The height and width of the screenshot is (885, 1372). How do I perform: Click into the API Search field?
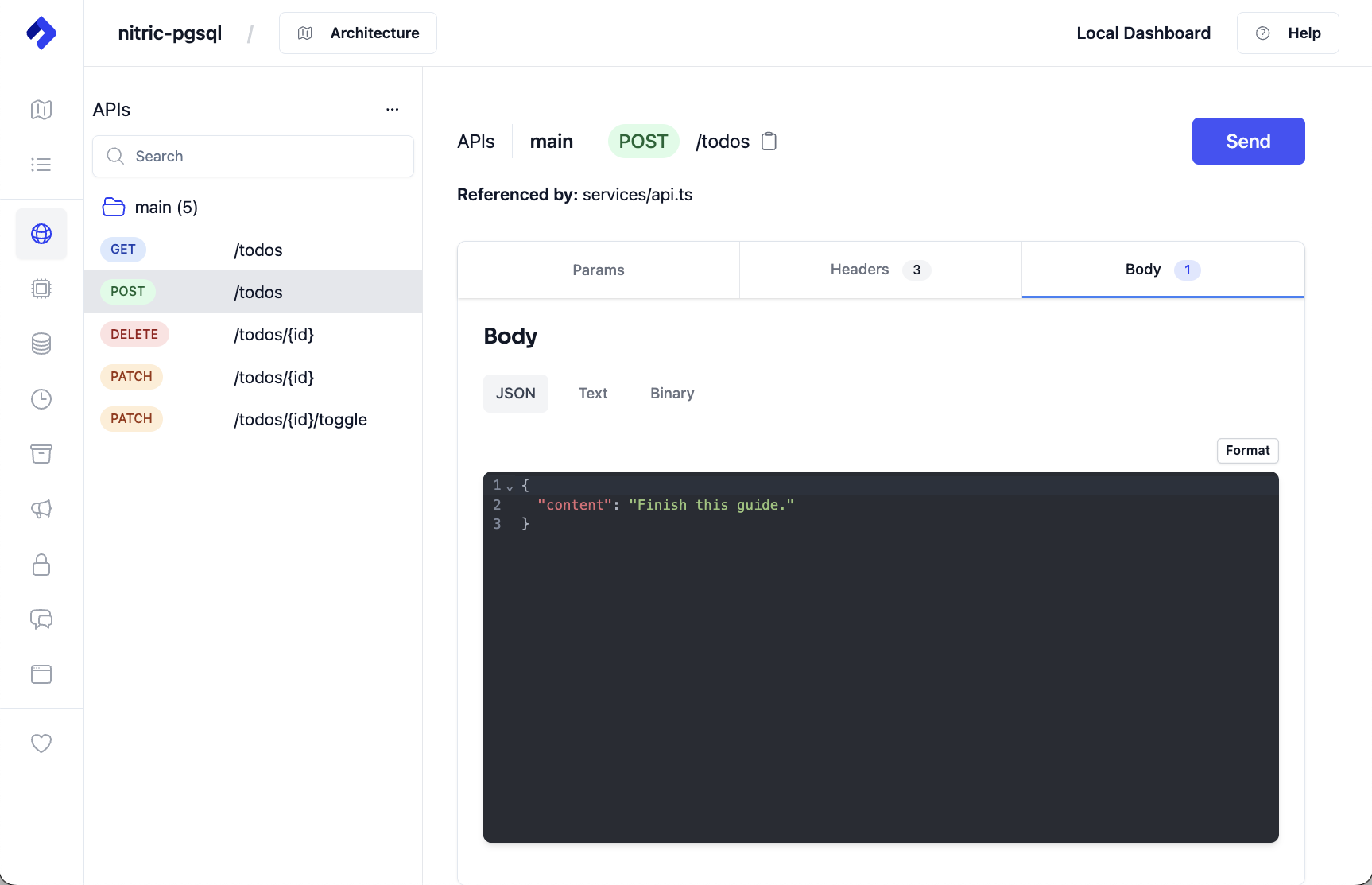coord(253,157)
